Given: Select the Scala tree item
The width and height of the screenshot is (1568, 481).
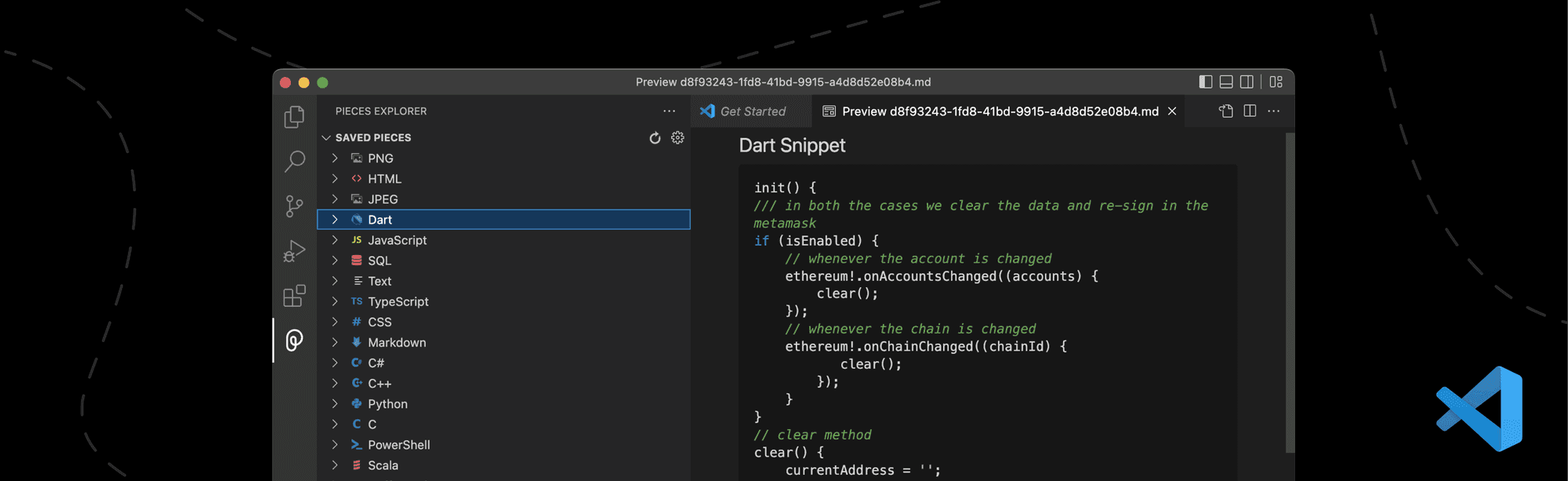Looking at the screenshot, I should pyautogui.click(x=503, y=465).
